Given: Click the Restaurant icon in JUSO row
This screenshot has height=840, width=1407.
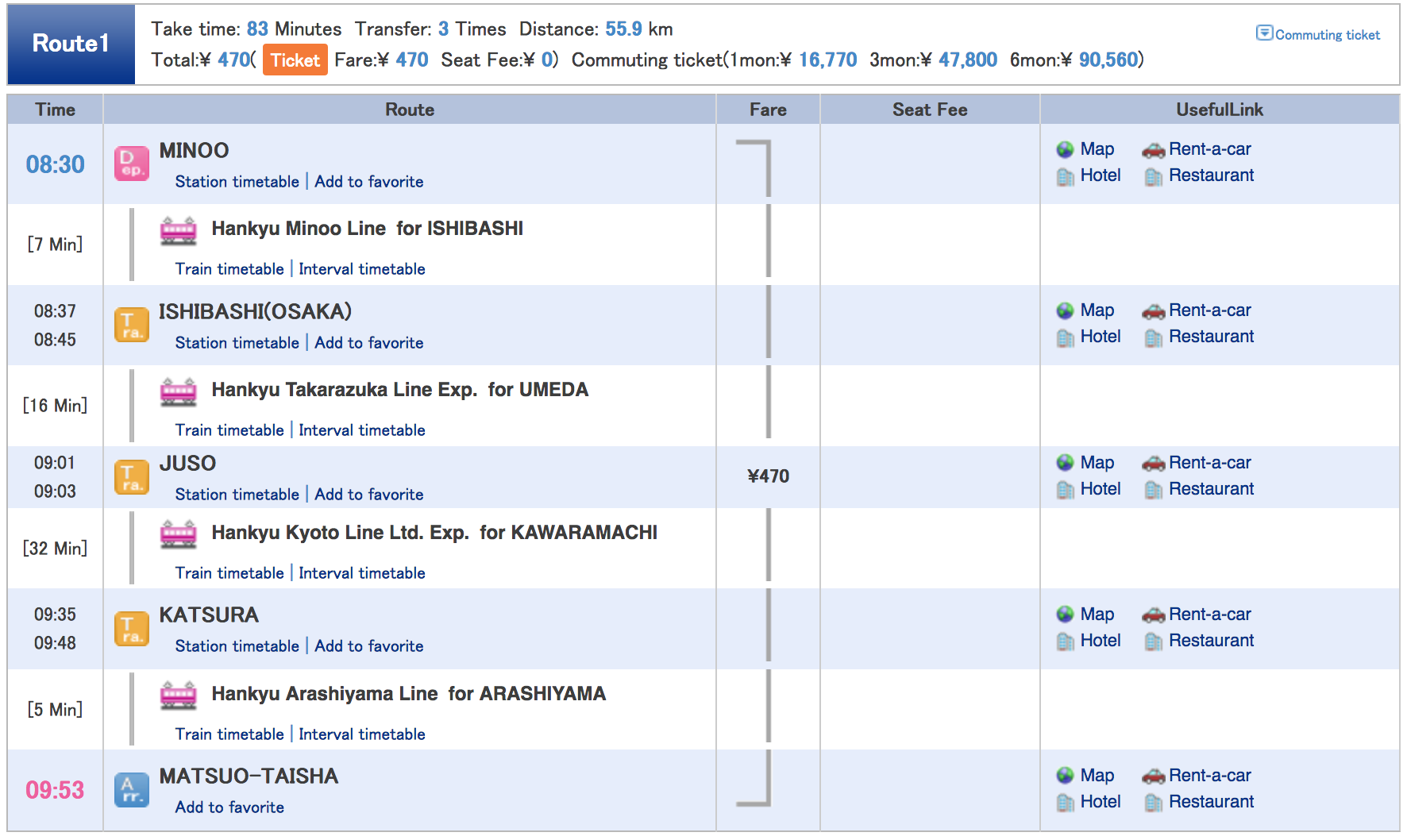Looking at the screenshot, I should (x=1154, y=490).
